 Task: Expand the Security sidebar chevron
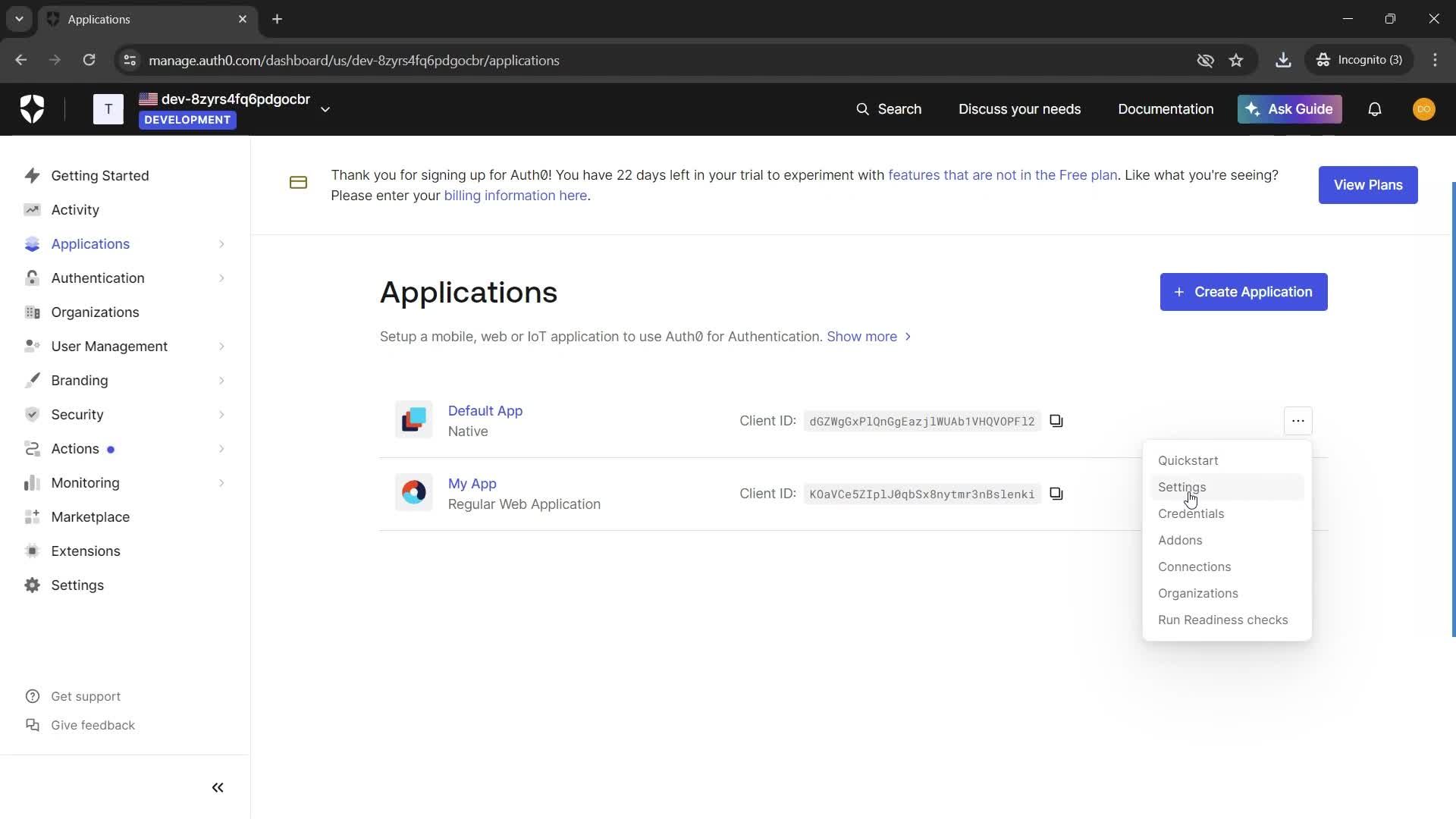[x=221, y=415]
